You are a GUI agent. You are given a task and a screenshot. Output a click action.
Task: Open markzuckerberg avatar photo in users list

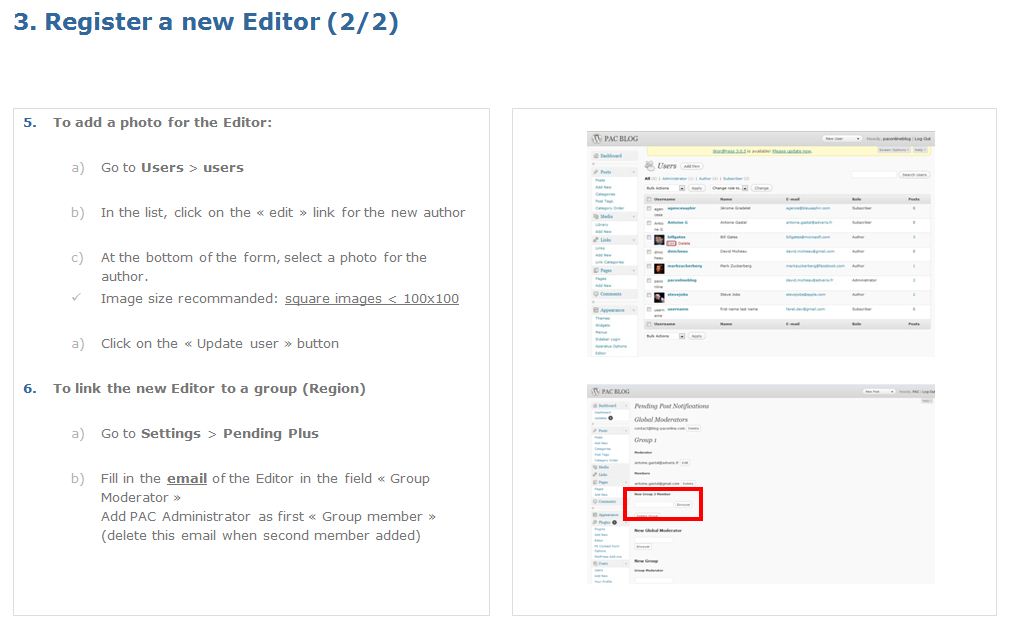pyautogui.click(x=659, y=269)
